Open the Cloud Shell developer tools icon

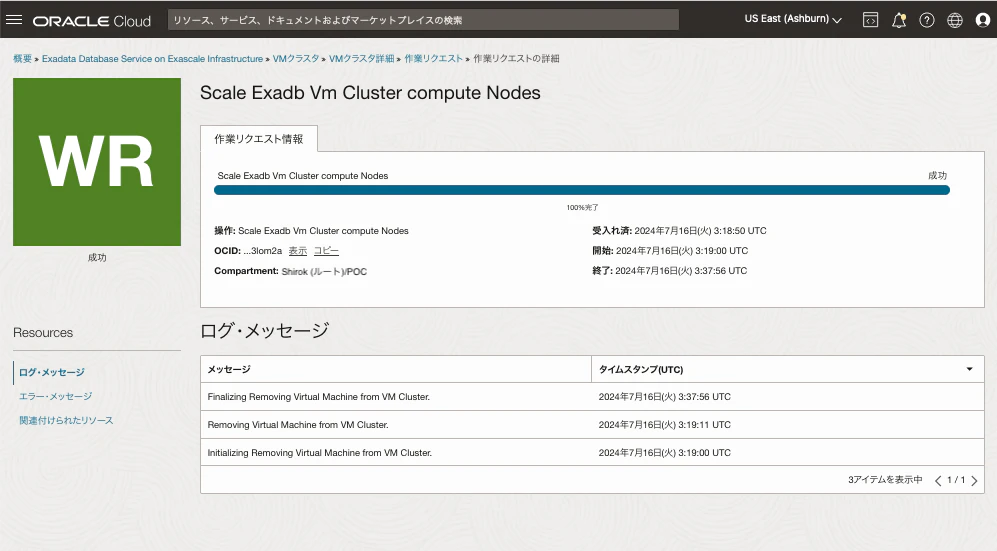[x=870, y=20]
